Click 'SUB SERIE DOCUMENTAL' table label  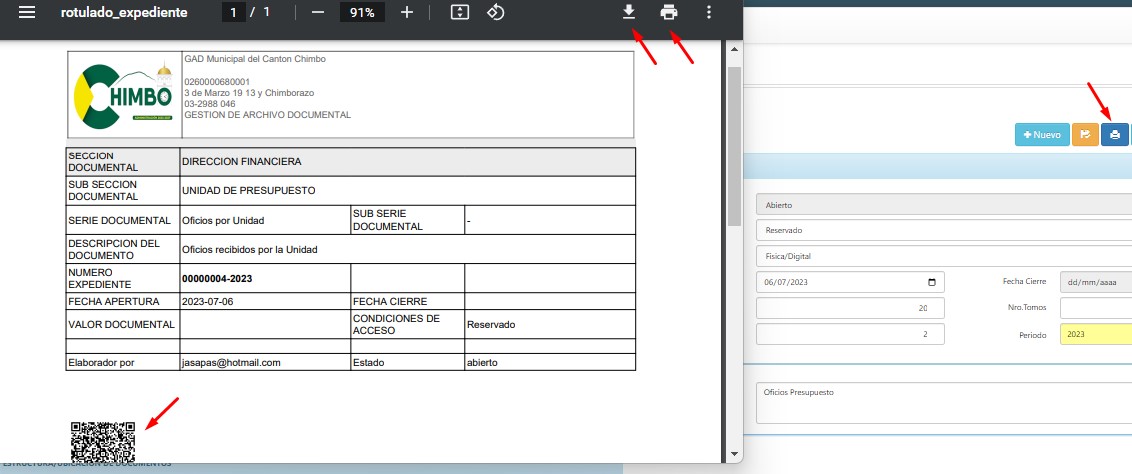point(388,220)
